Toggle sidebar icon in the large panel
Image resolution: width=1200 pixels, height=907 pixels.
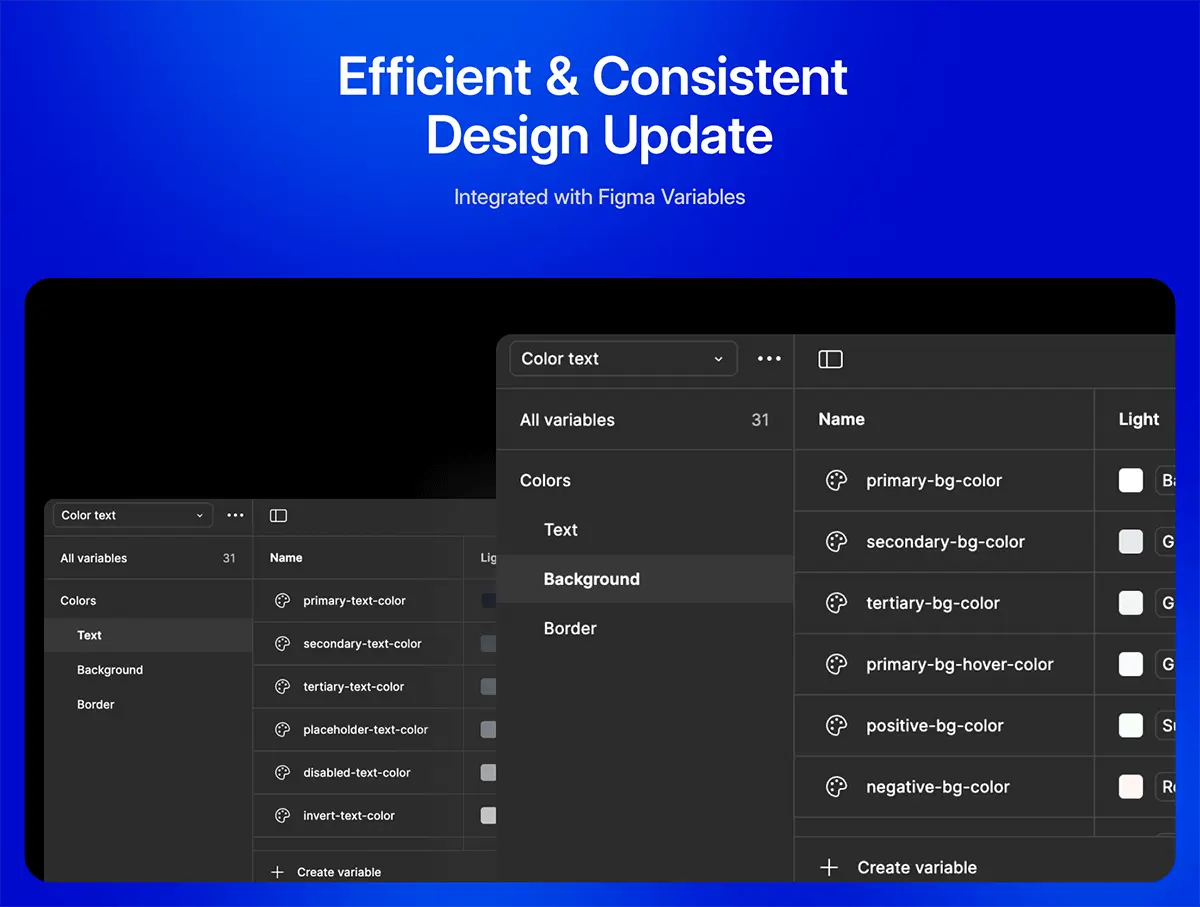pyautogui.click(x=830, y=359)
